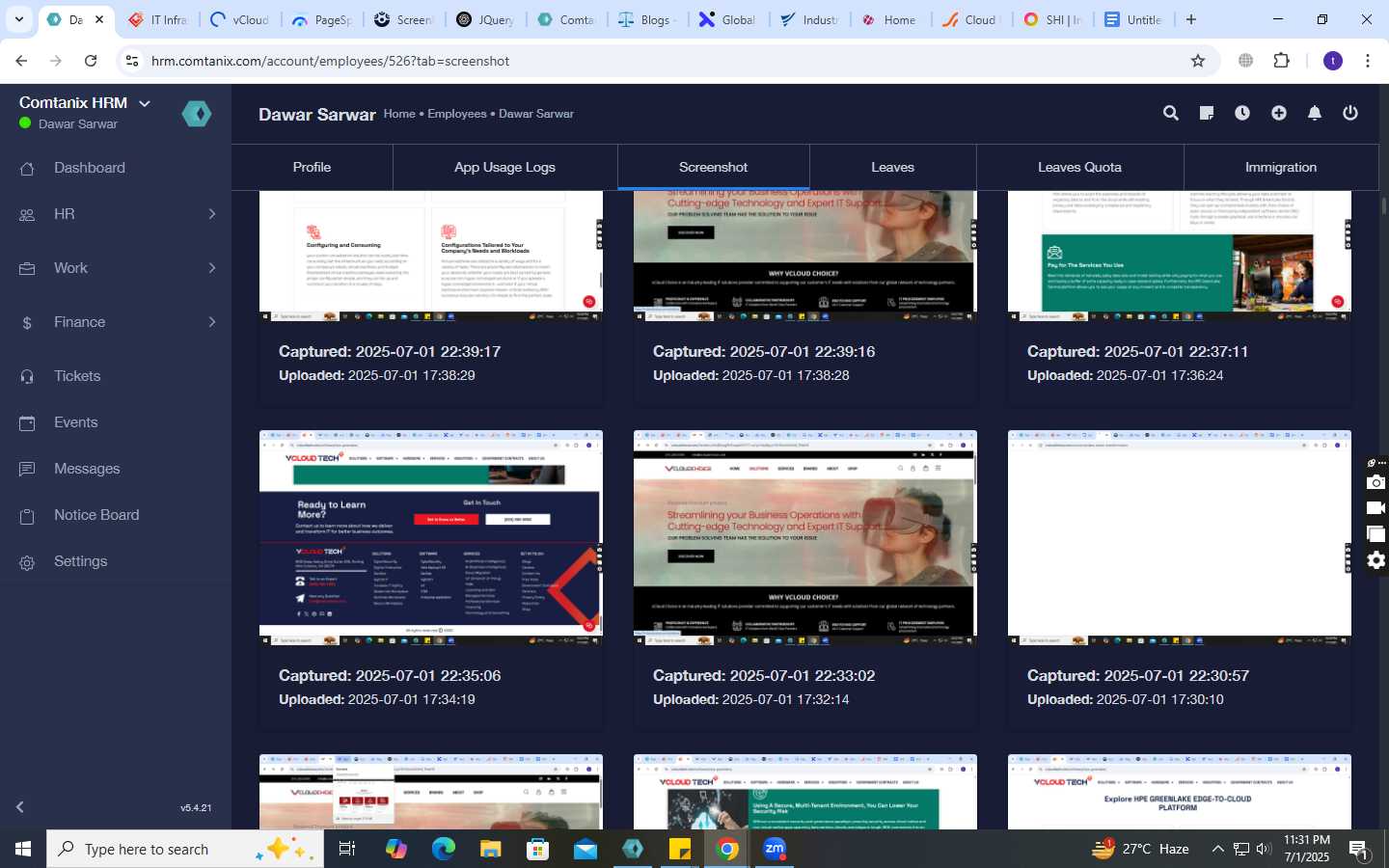The image size is (1389, 868).
Task: Expand the Finance sidebar menu
Action: (116, 322)
